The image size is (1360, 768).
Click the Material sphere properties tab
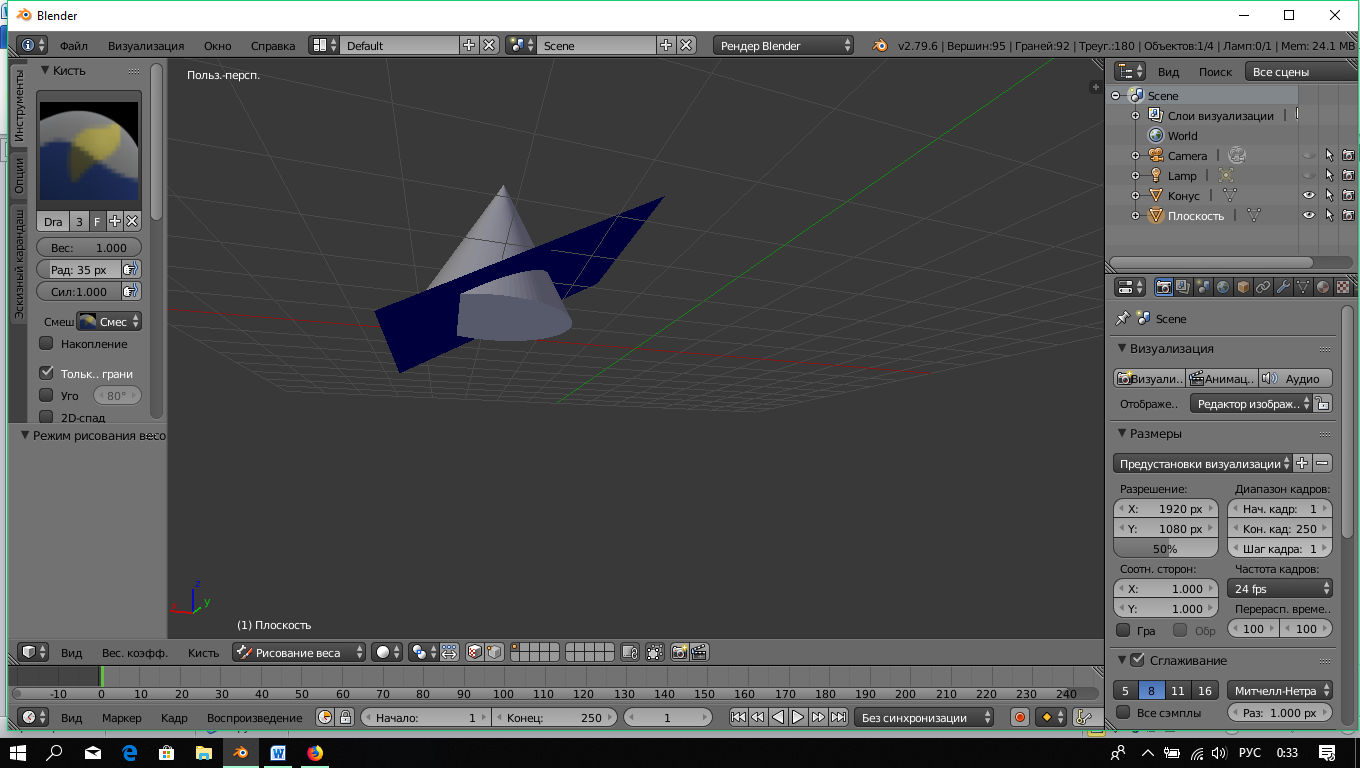(x=1323, y=288)
